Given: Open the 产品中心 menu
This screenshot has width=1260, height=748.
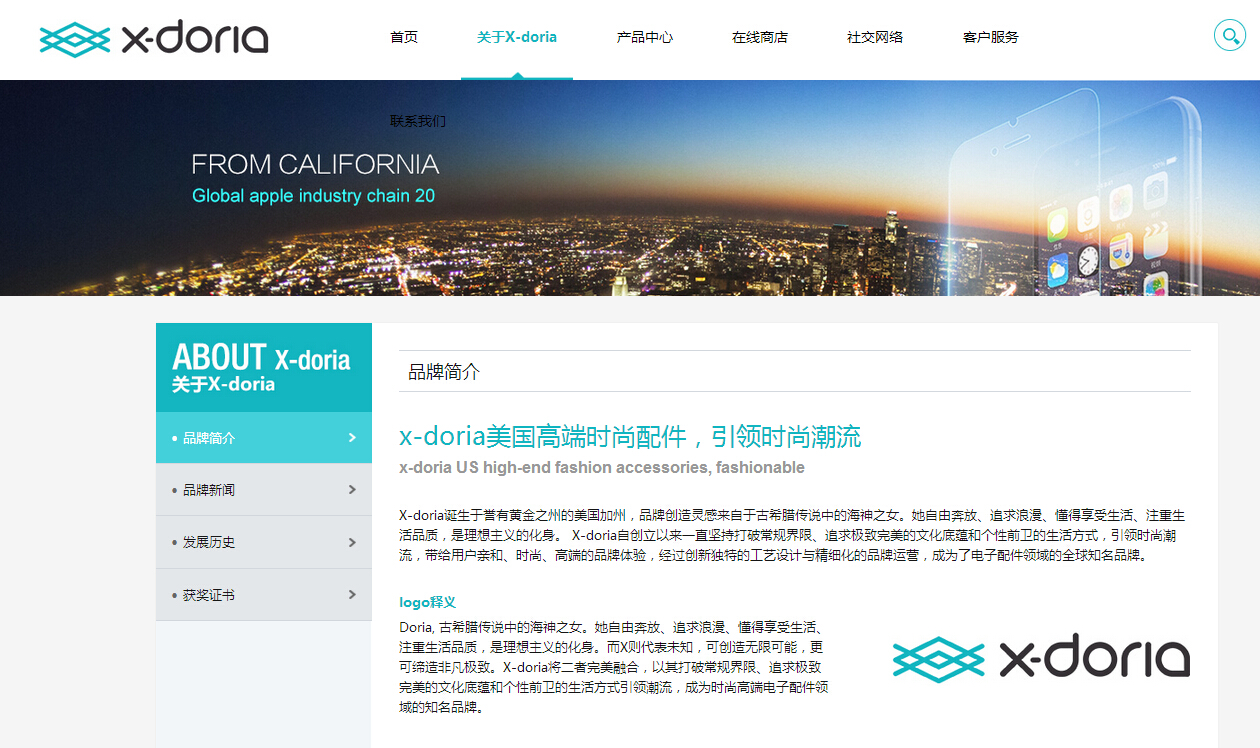Looking at the screenshot, I should click(x=645, y=37).
